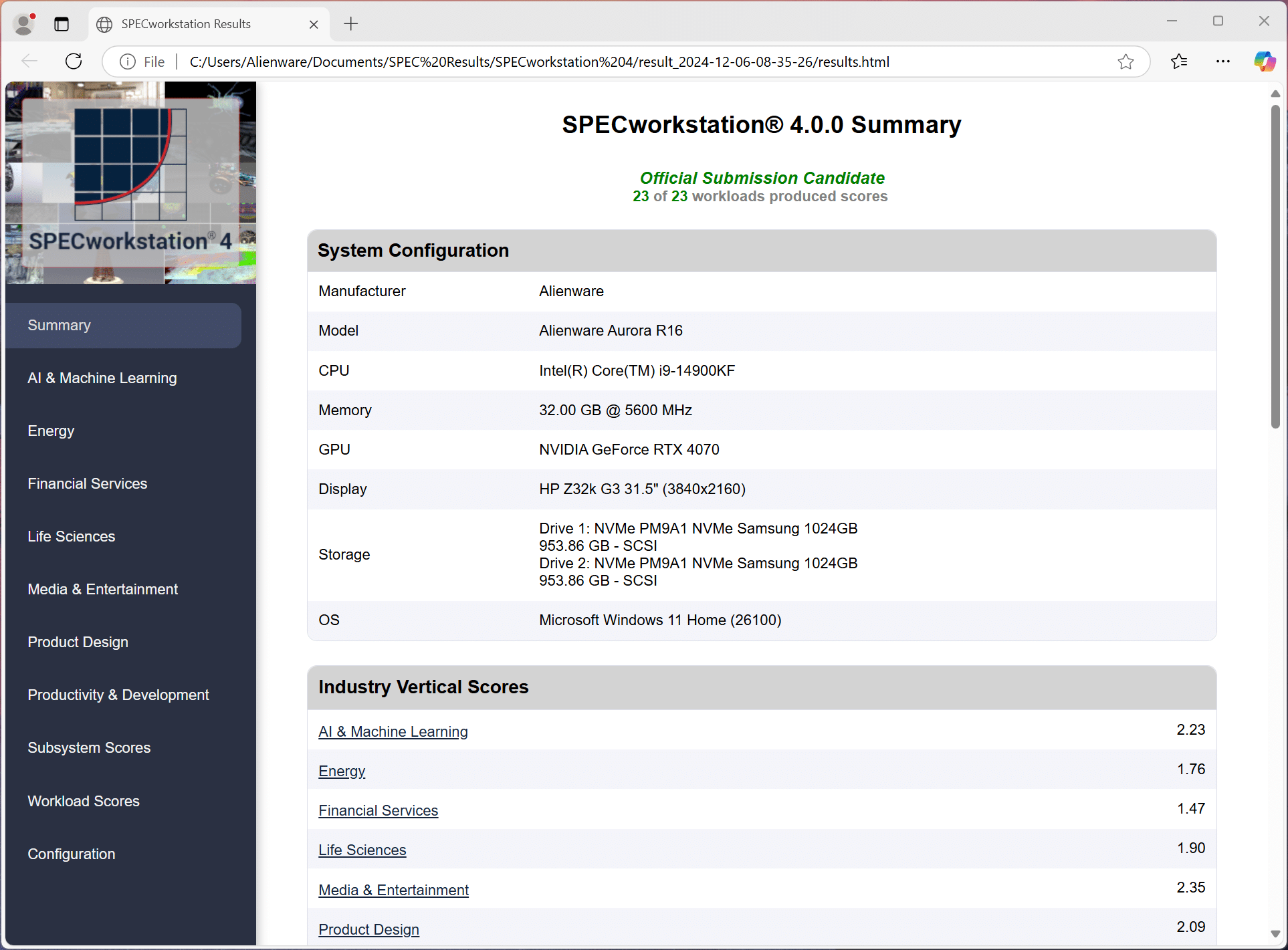Click the scrollbar up arrow
Image resolution: width=1288 pixels, height=950 pixels.
(x=1275, y=94)
